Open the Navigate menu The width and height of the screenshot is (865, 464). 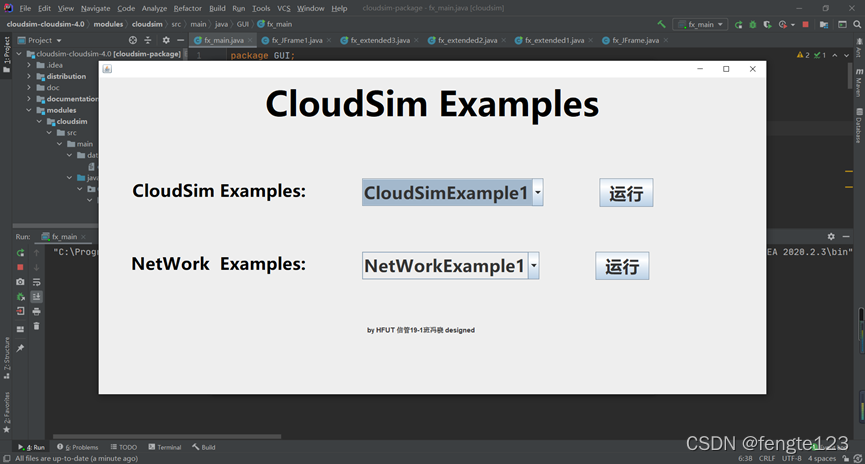[x=95, y=8]
